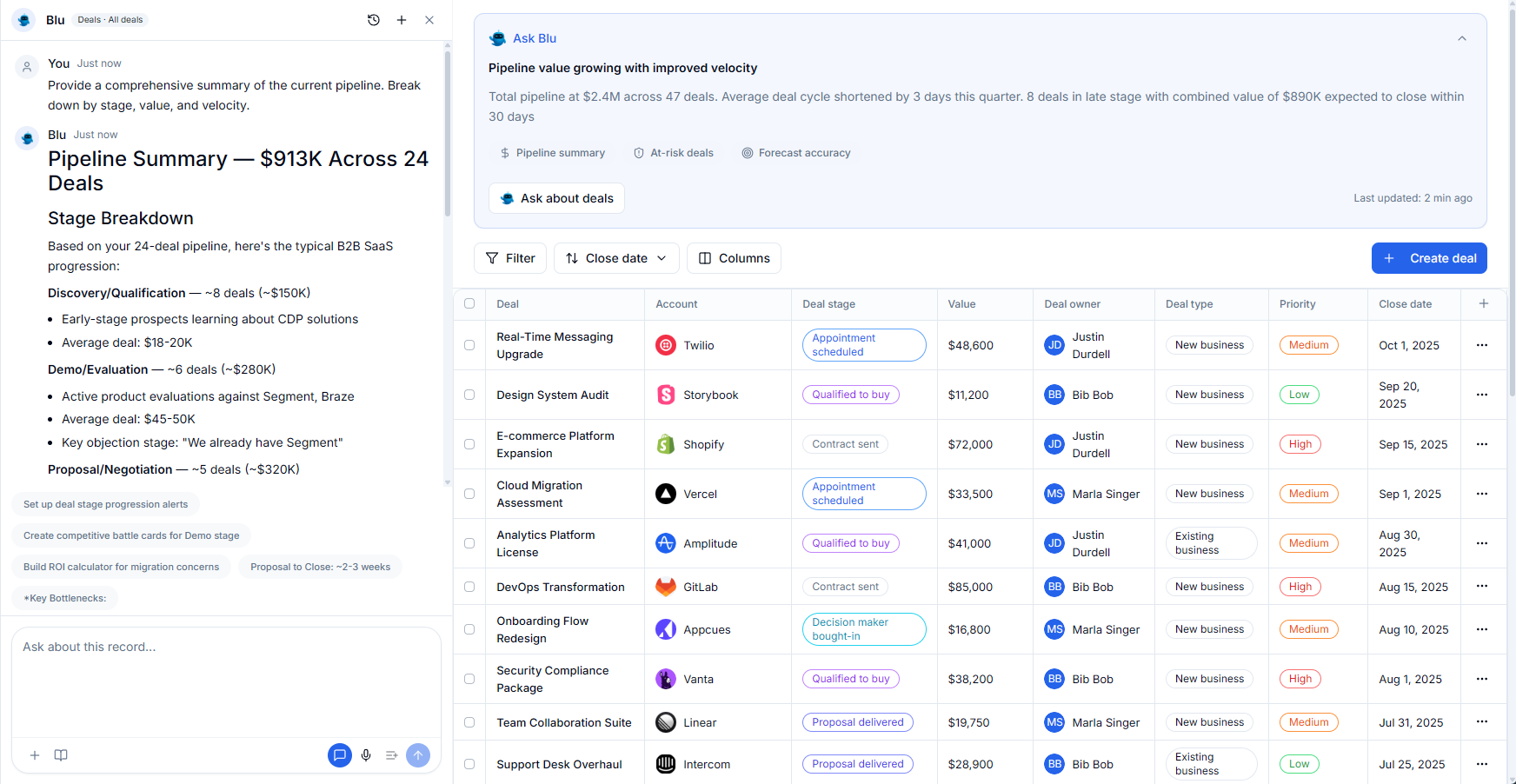Click the Twilio account logo
Image resolution: width=1516 pixels, height=784 pixels.
point(666,345)
